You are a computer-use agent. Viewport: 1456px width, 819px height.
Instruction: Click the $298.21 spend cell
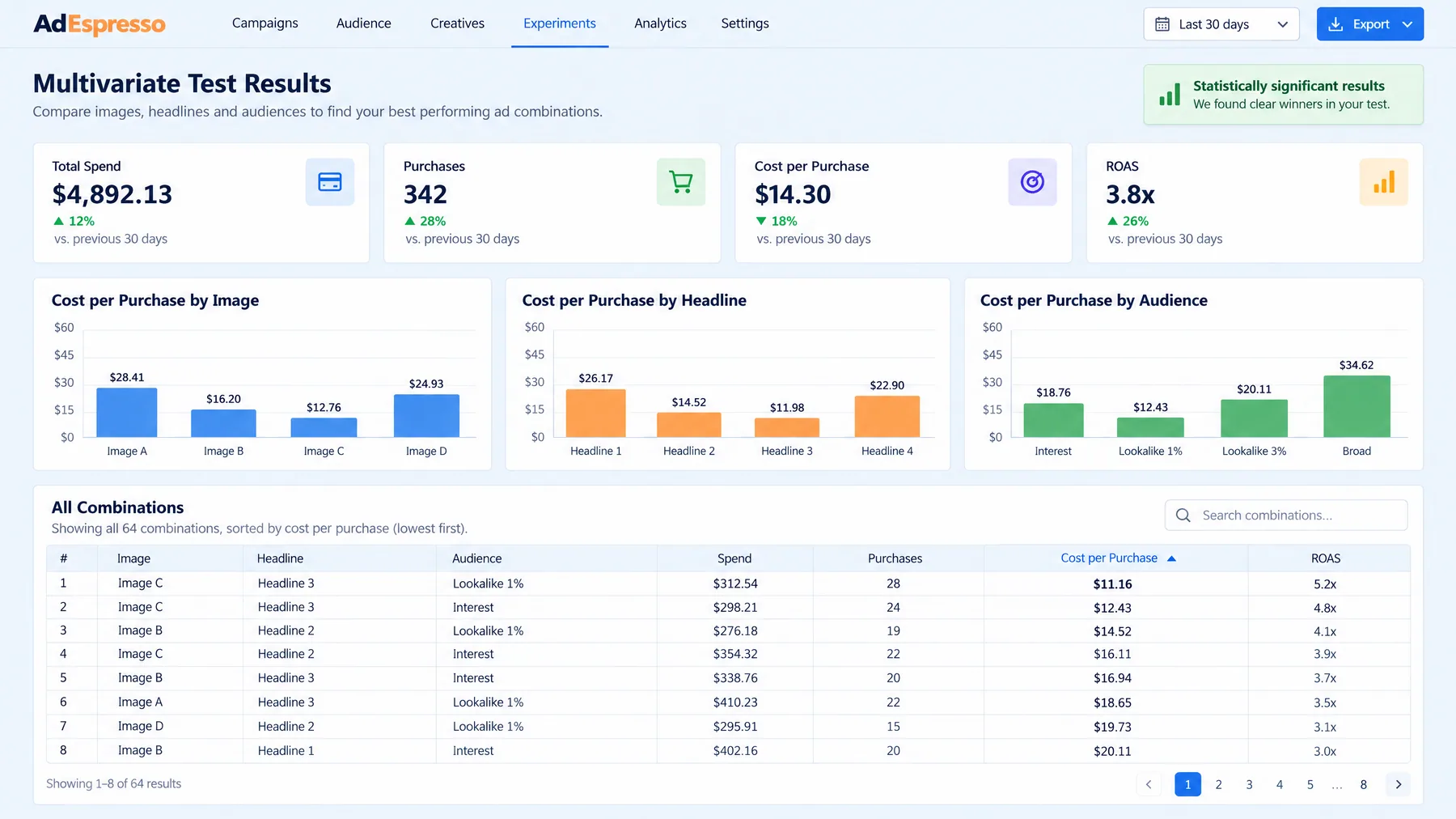tap(735, 608)
